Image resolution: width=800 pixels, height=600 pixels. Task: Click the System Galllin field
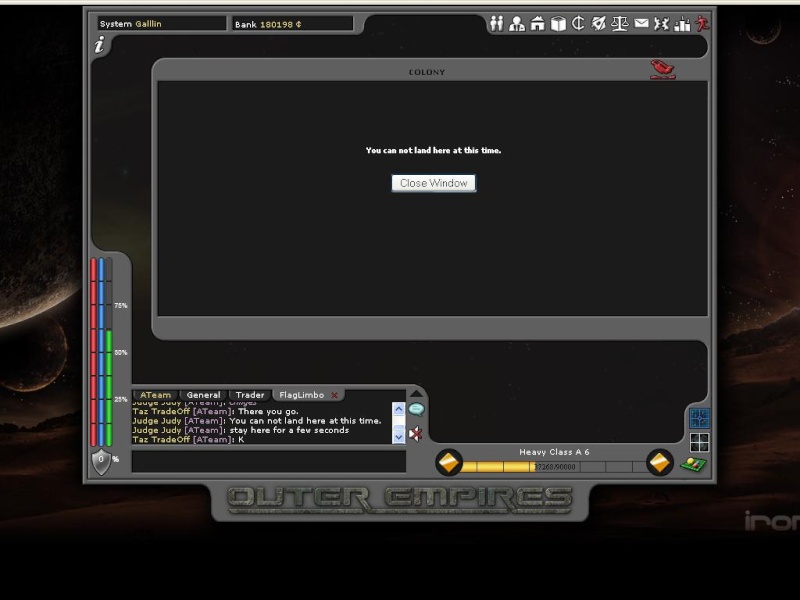(162, 24)
